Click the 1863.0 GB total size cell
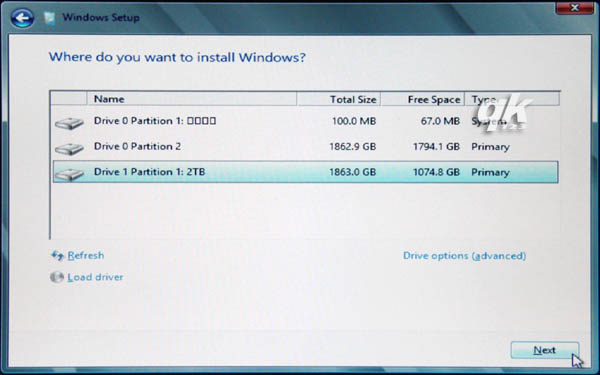 coord(352,172)
